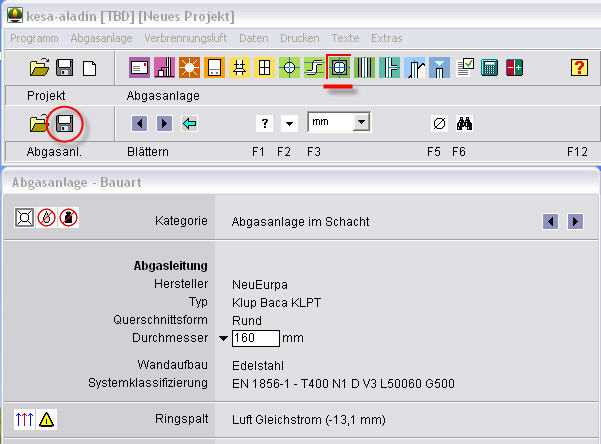Click the save icon in the Abgasanl. toolbar
The height and width of the screenshot is (444, 601).
pos(64,124)
